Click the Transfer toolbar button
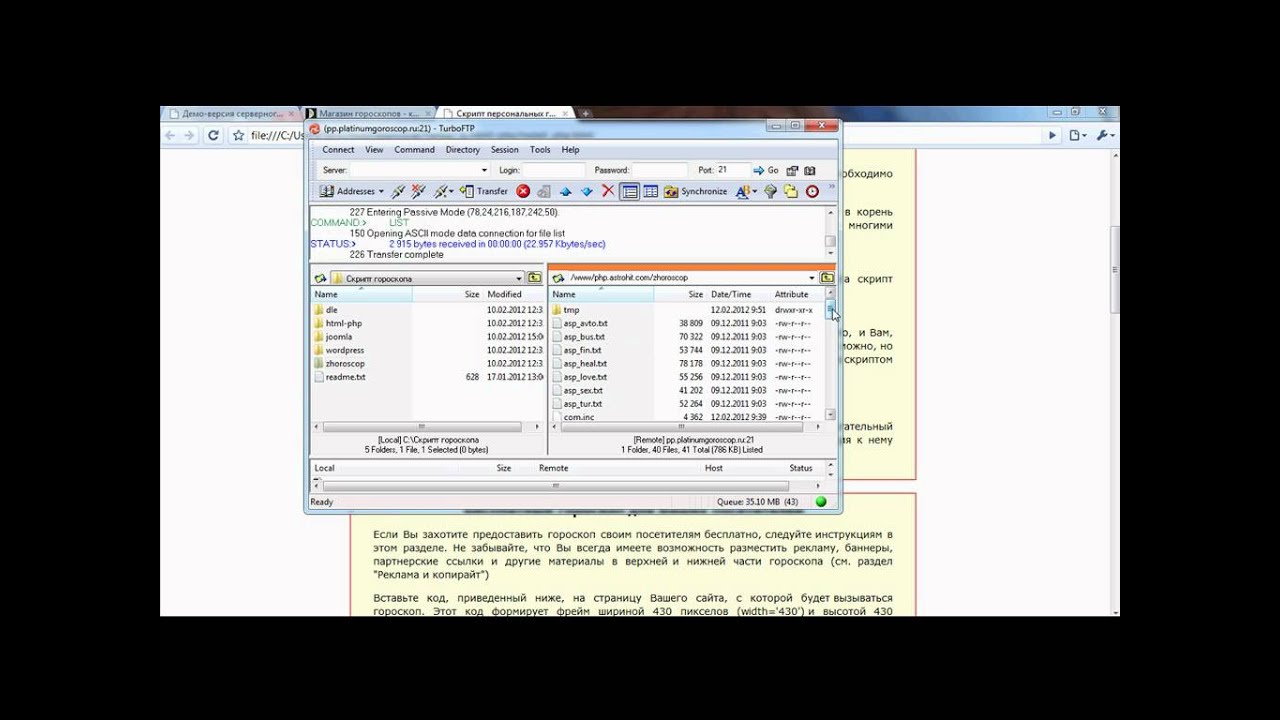 coord(484,191)
